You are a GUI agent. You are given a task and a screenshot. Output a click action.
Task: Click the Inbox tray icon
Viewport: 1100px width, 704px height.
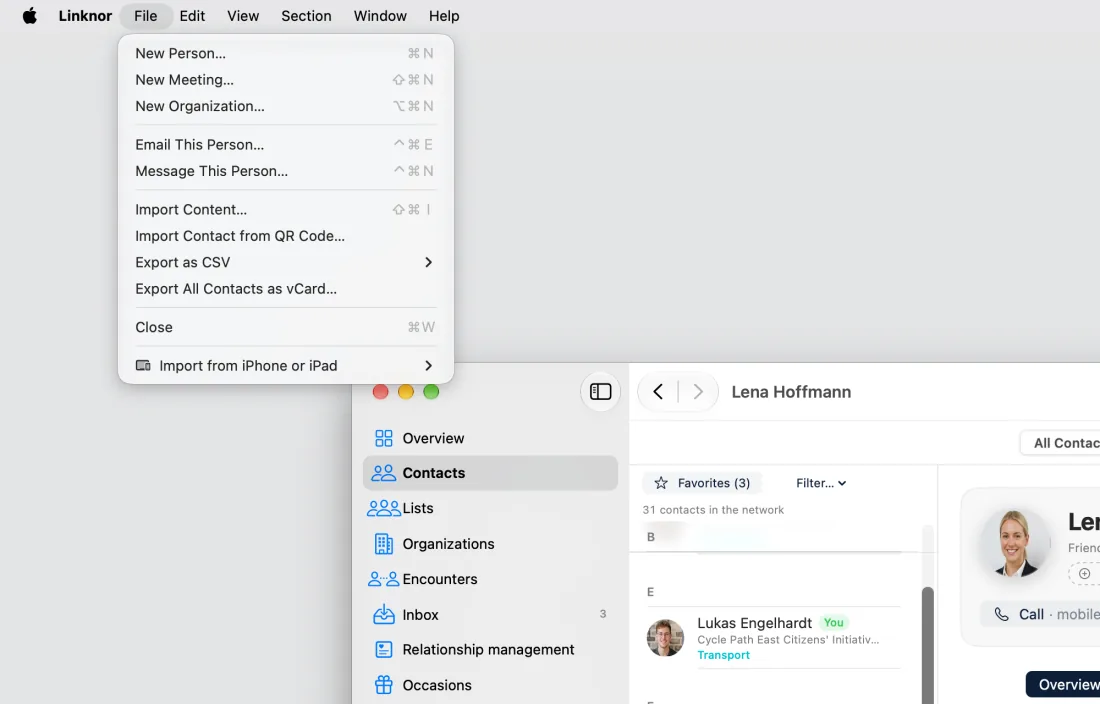(384, 614)
